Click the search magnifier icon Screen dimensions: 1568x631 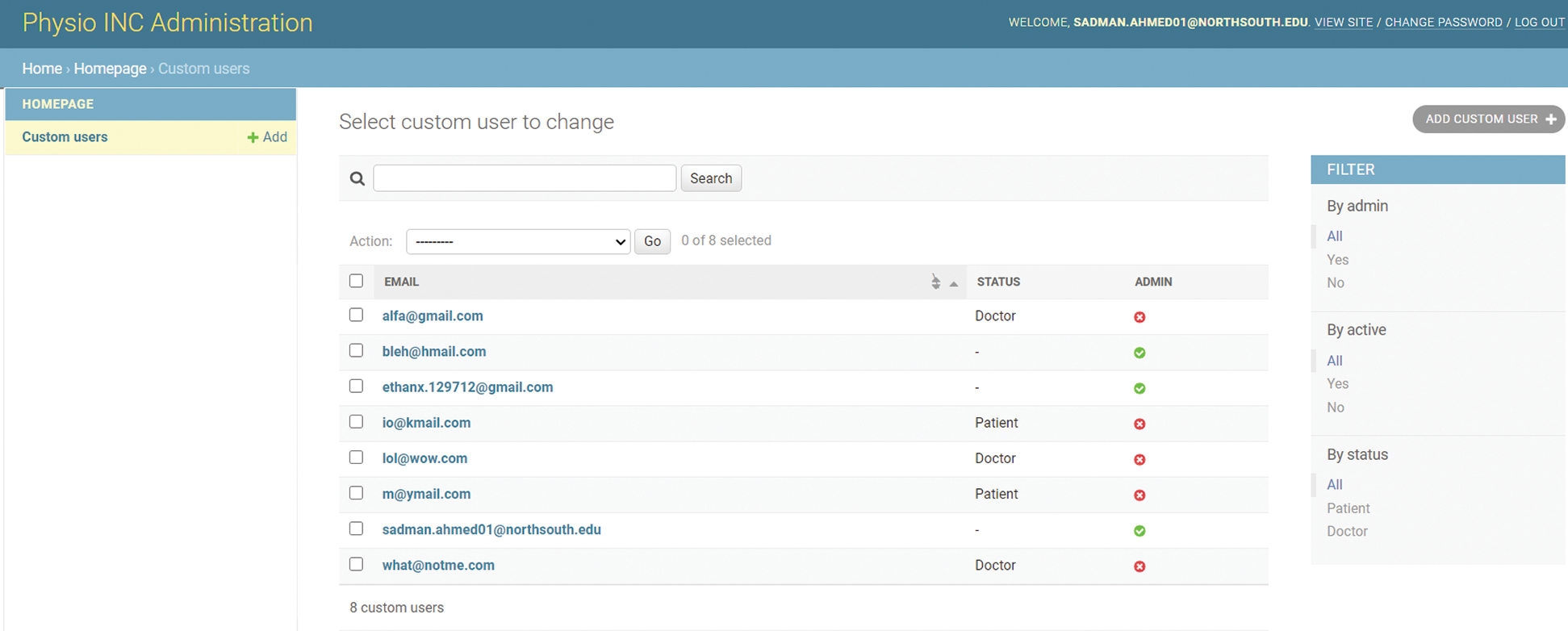[x=357, y=178]
